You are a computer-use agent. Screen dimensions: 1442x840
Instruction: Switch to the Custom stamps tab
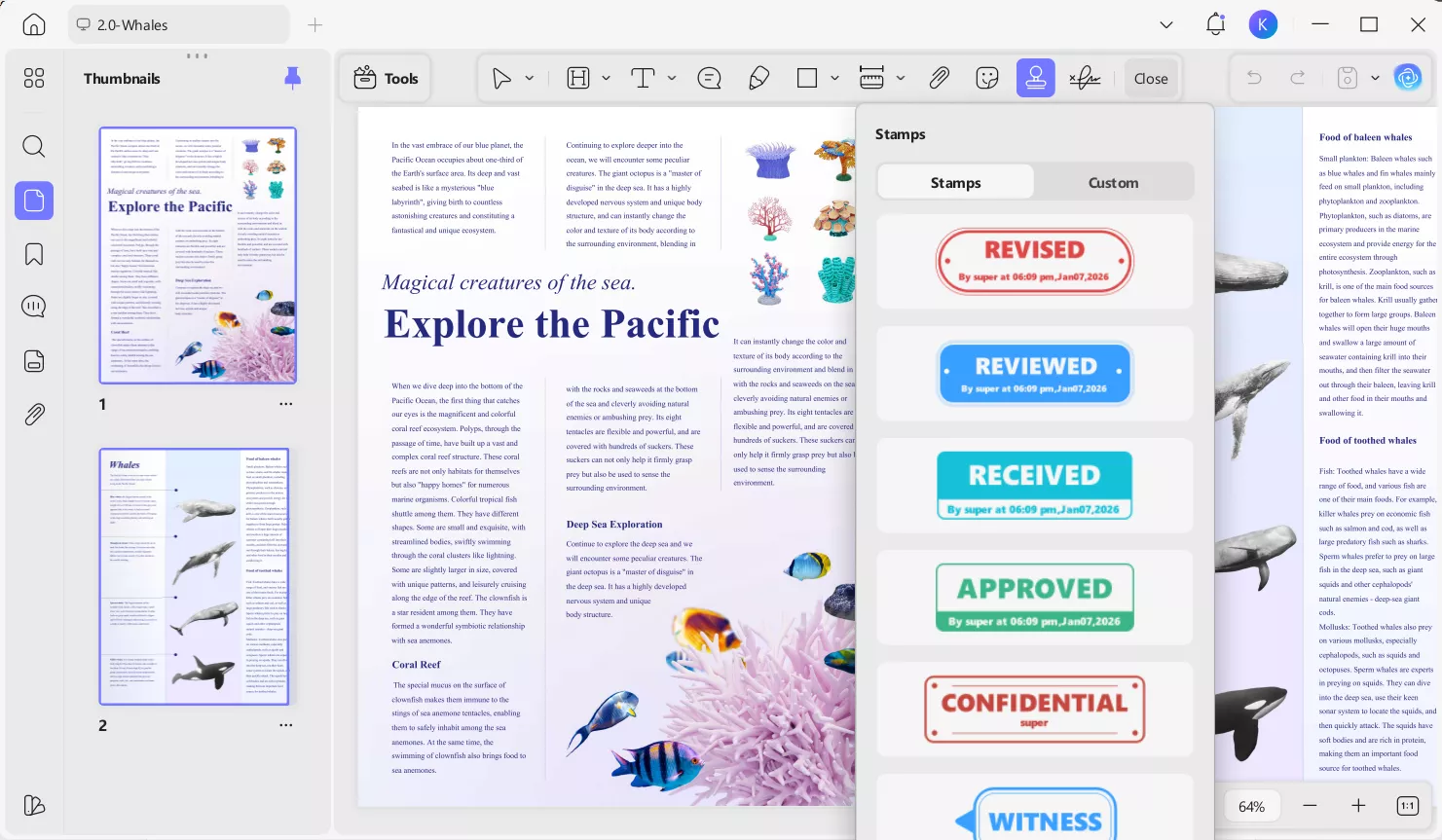click(1113, 182)
